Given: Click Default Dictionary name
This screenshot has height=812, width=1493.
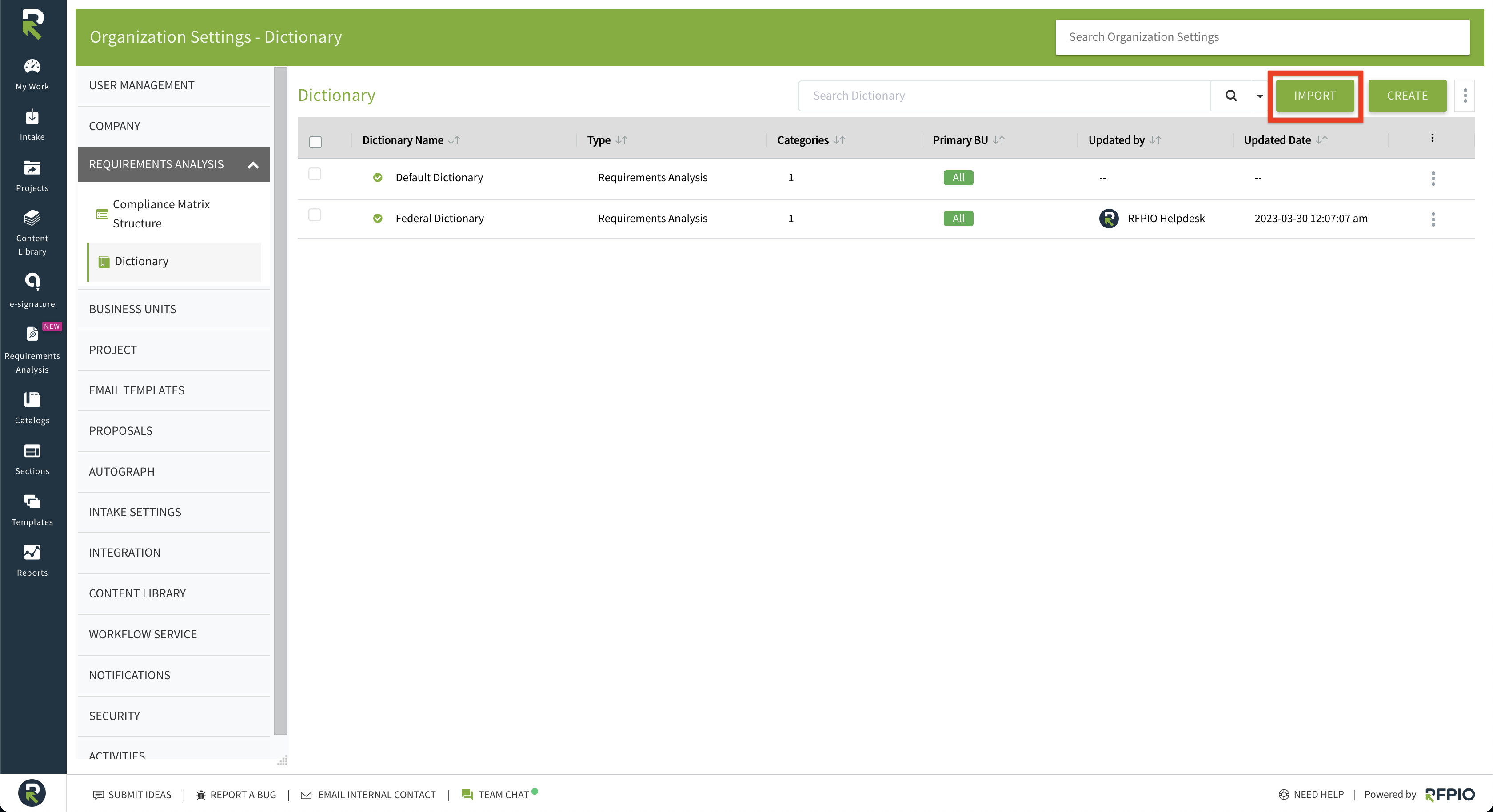Looking at the screenshot, I should tap(439, 178).
